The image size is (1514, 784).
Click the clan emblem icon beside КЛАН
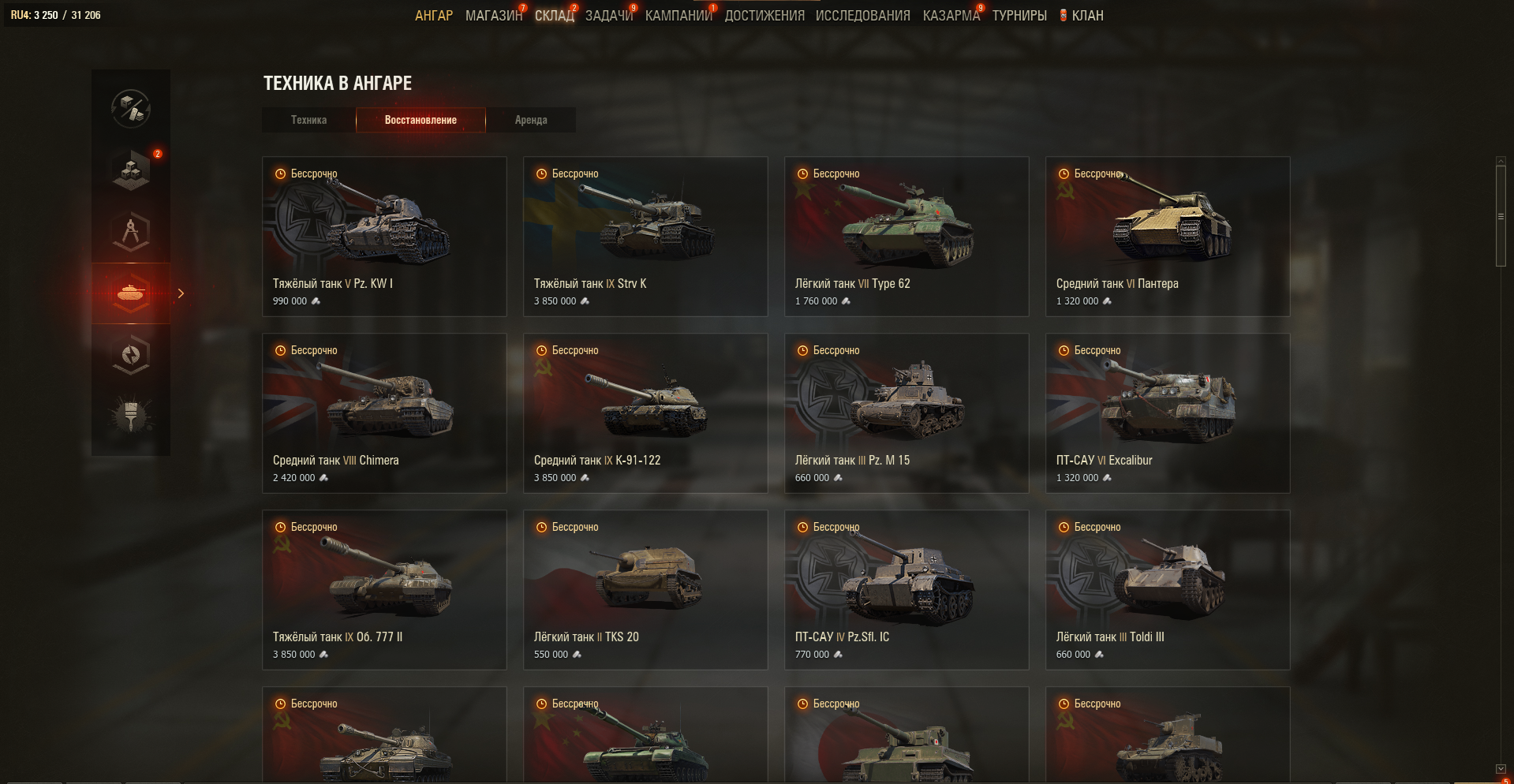[x=1063, y=15]
